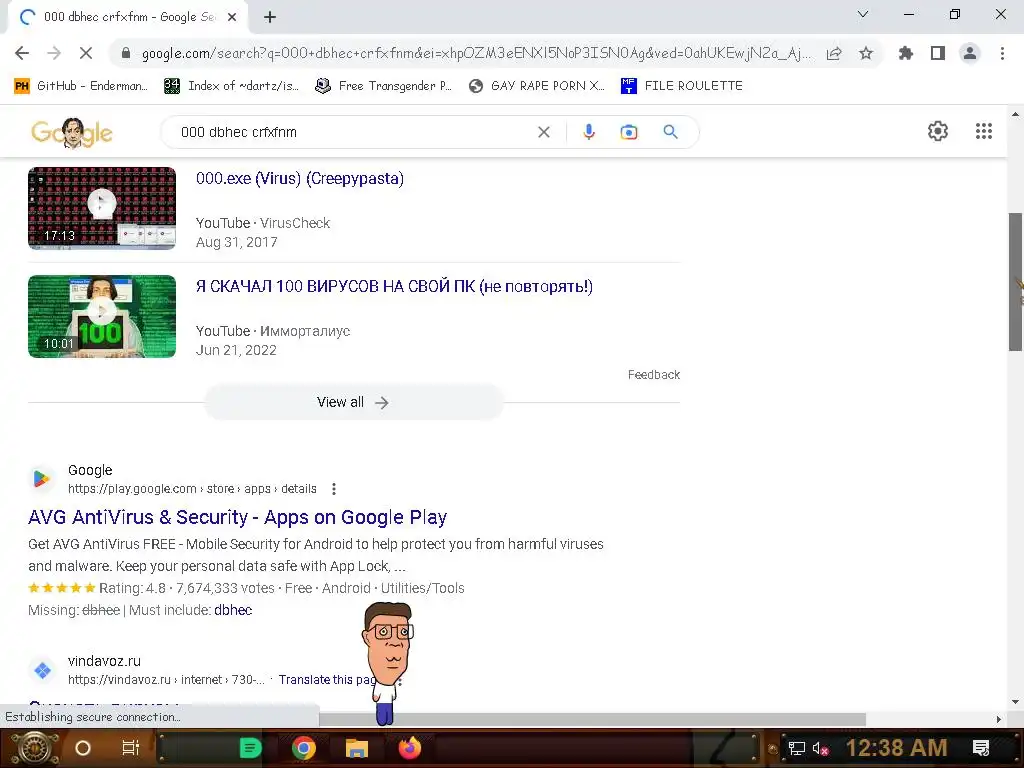Screen dimensions: 1024x768
Task: Open more options for the Google Play result
Action: (334, 488)
